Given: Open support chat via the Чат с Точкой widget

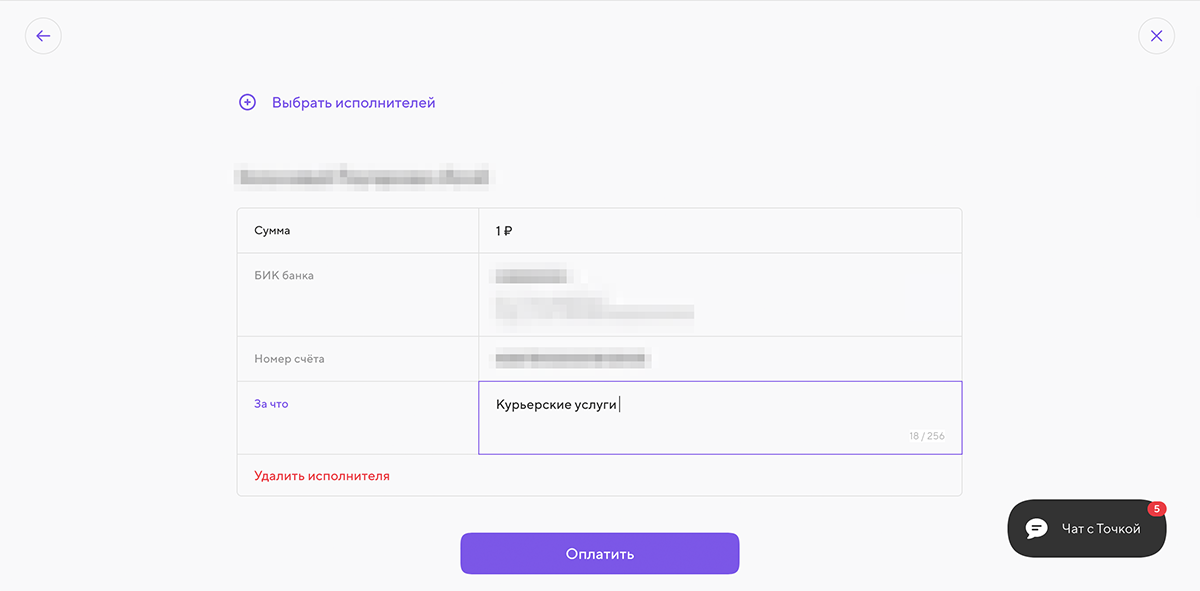Looking at the screenshot, I should click(1086, 528).
